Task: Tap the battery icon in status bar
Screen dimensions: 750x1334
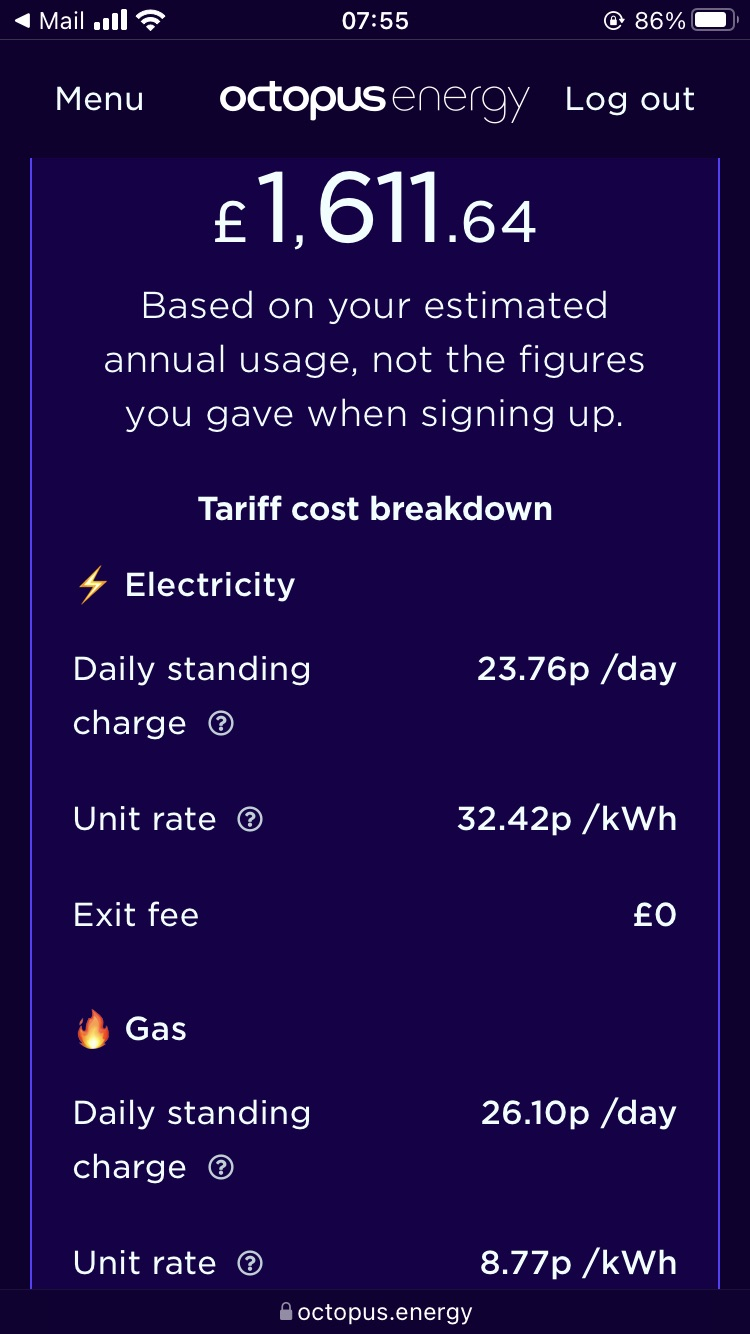Action: [x=714, y=21]
